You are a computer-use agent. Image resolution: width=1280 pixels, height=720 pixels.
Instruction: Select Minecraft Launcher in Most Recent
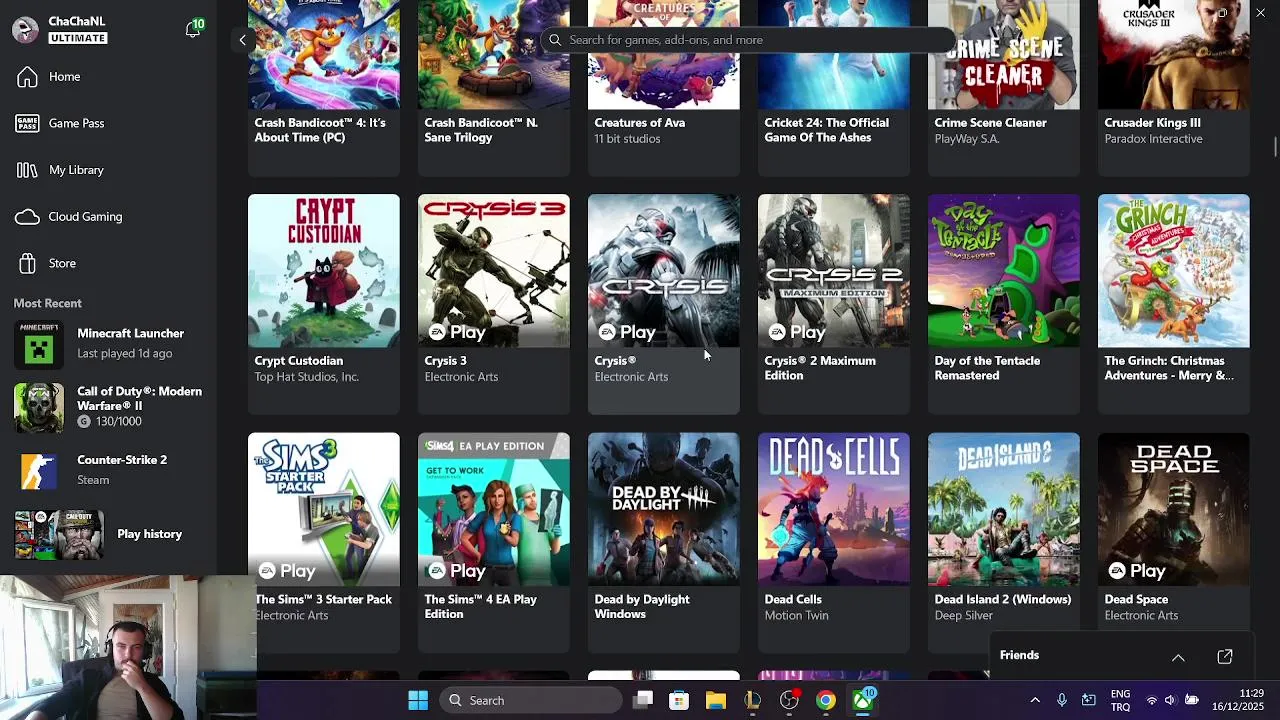point(108,343)
